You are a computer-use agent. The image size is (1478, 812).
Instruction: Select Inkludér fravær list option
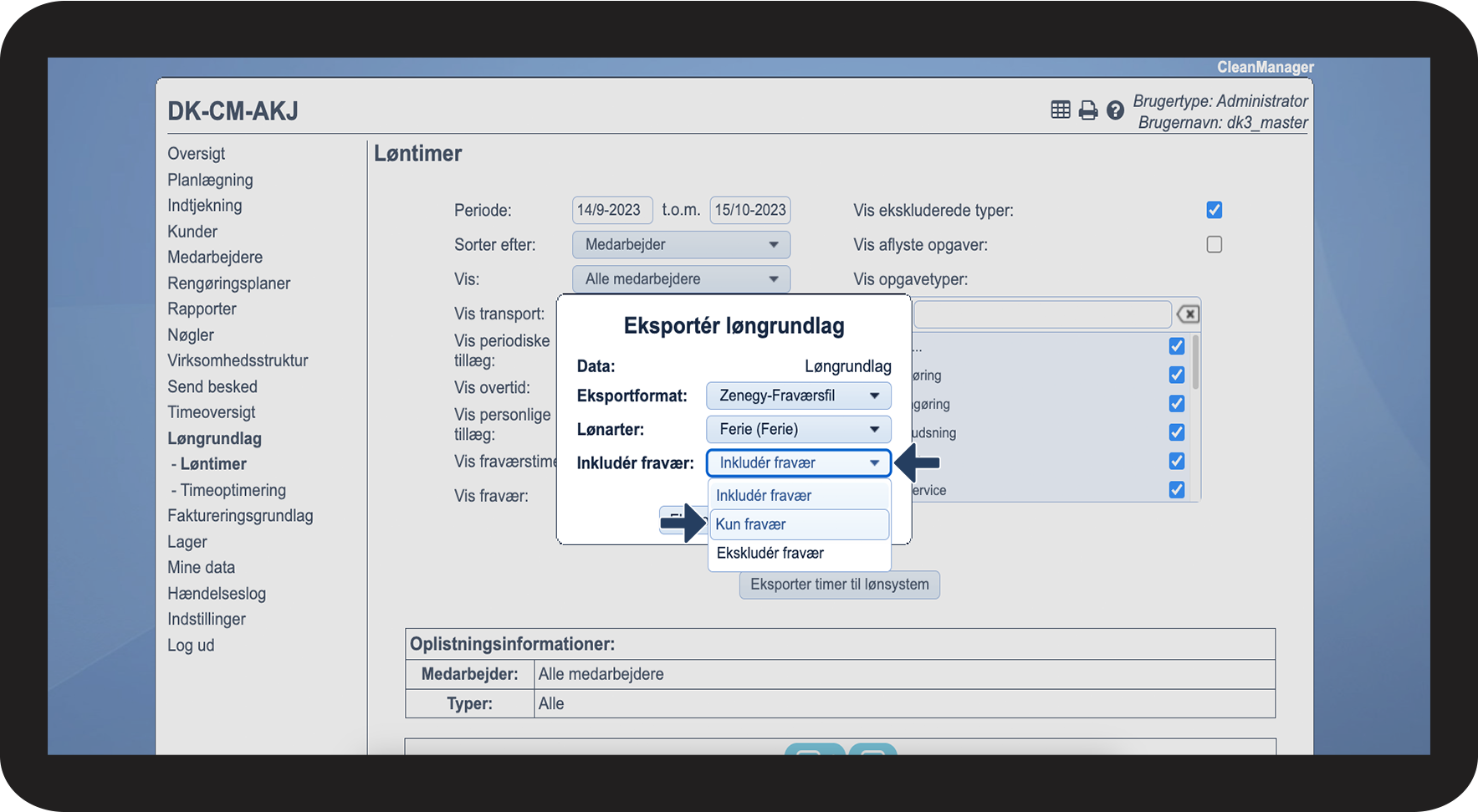pos(799,496)
